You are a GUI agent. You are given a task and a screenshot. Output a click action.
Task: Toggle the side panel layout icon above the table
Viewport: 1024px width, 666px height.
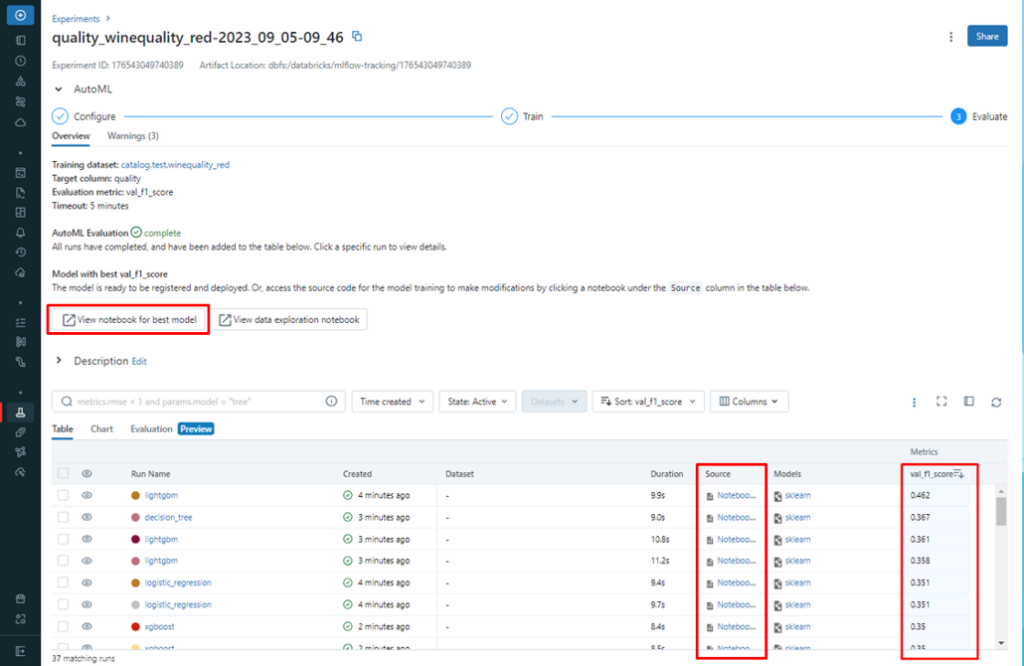(968, 401)
